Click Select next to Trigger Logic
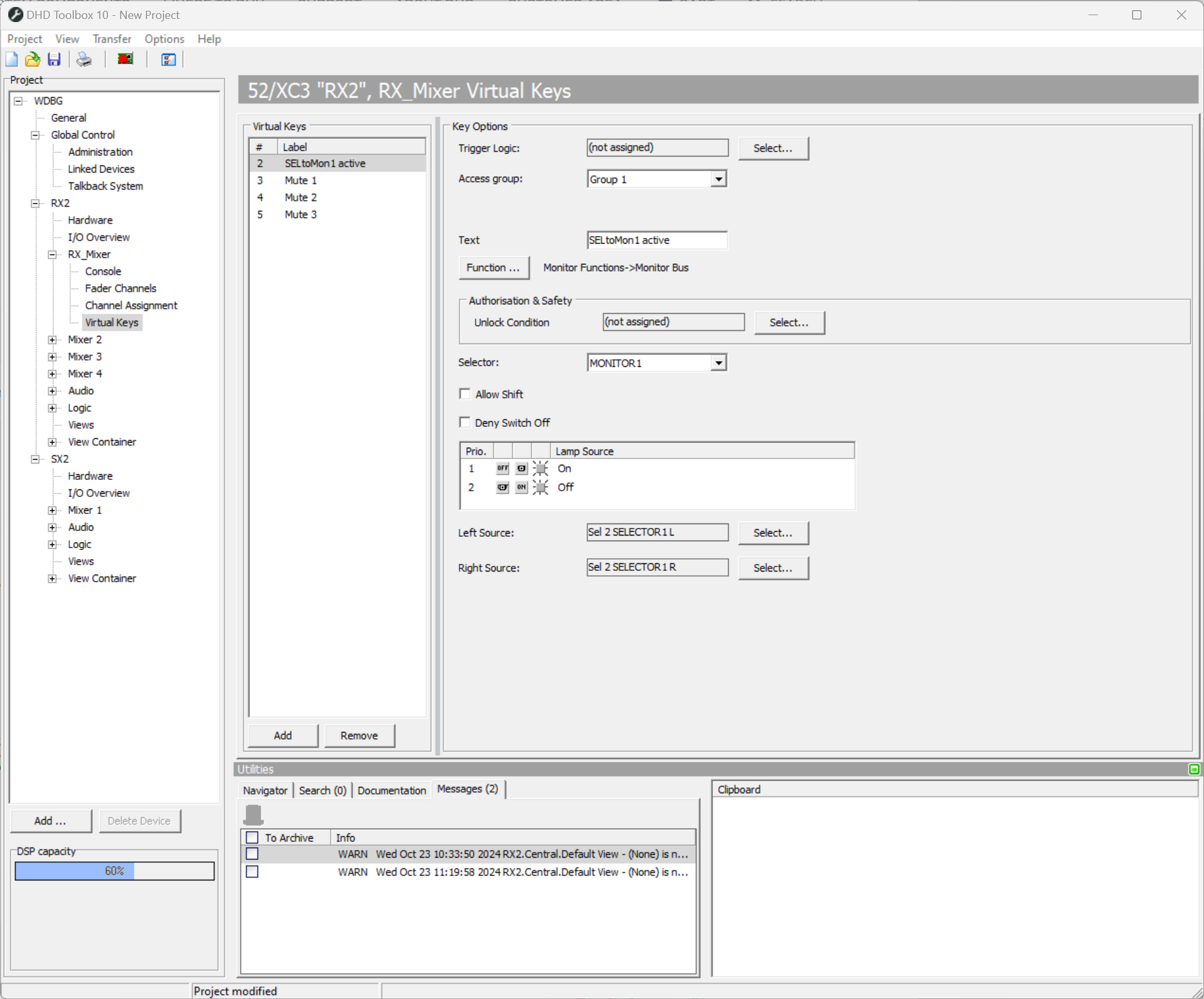Screen dimensions: 1204x999 pyautogui.click(x=773, y=148)
